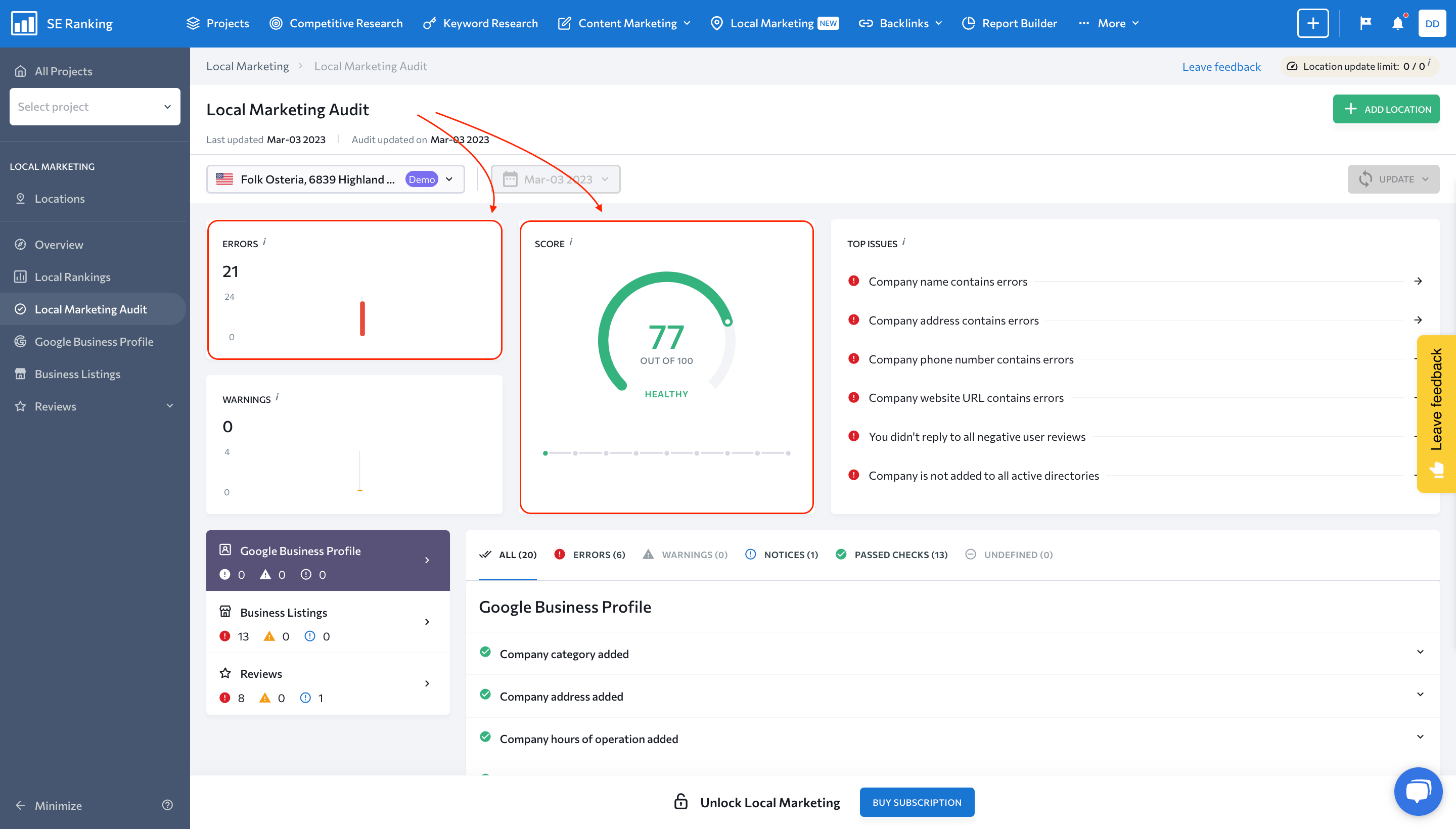The height and width of the screenshot is (829, 1456).
Task: Open Projects in top navigation
Action: (217, 23)
